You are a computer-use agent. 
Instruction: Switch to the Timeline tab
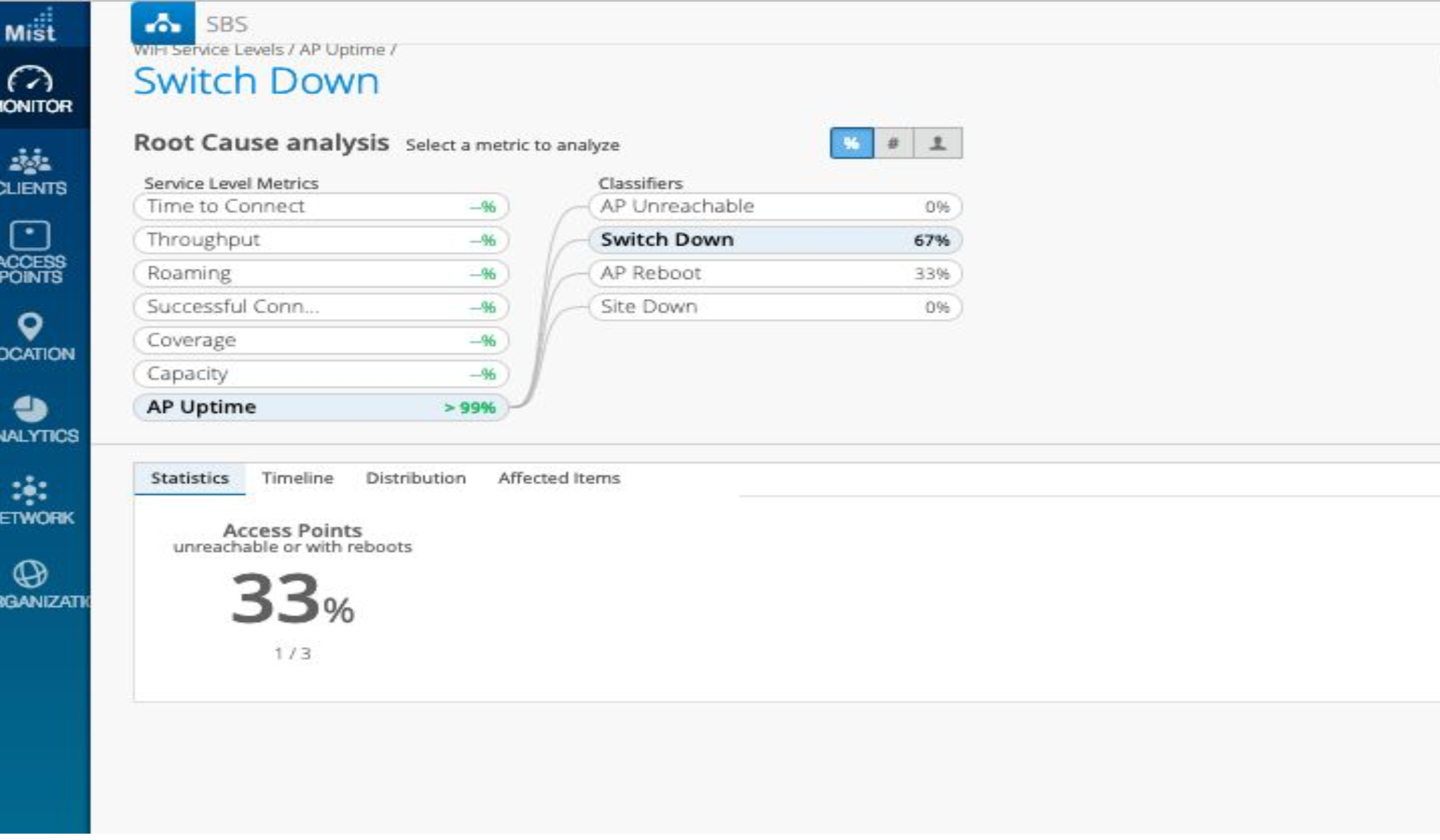297,478
